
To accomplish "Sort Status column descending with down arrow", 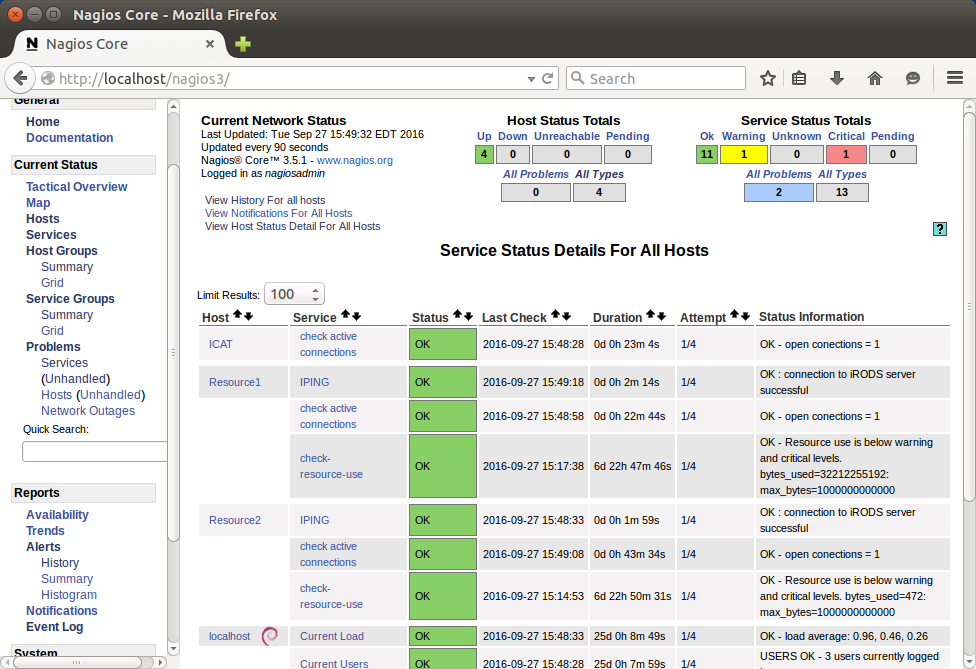I will (469, 316).
